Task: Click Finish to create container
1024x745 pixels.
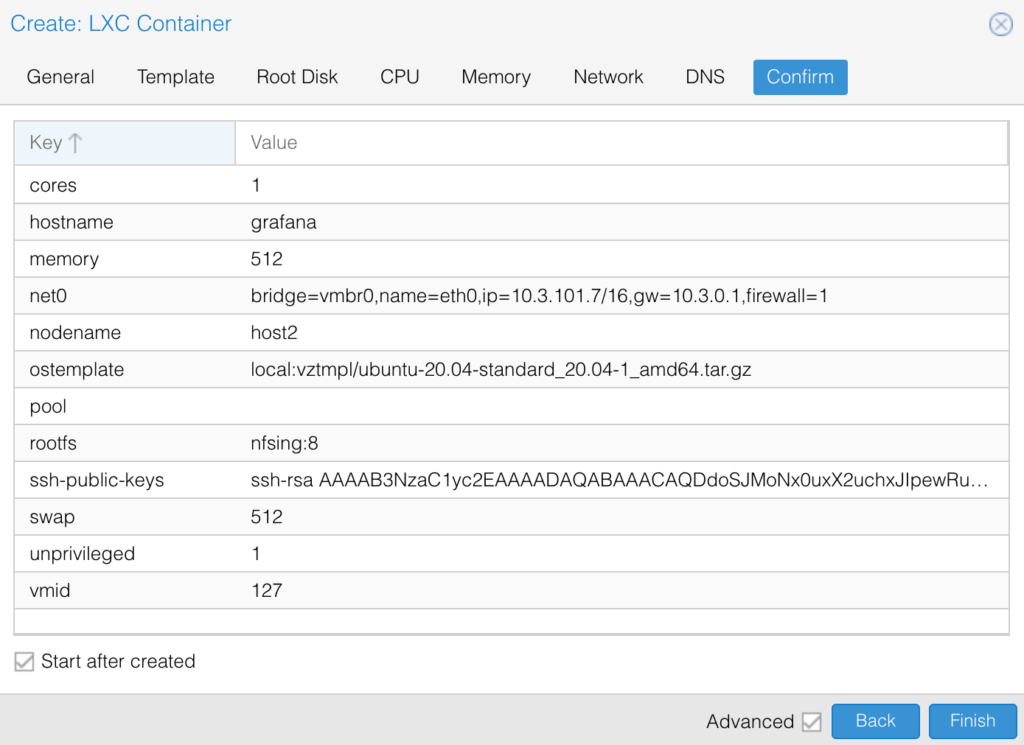Action: pyautogui.click(x=972, y=721)
